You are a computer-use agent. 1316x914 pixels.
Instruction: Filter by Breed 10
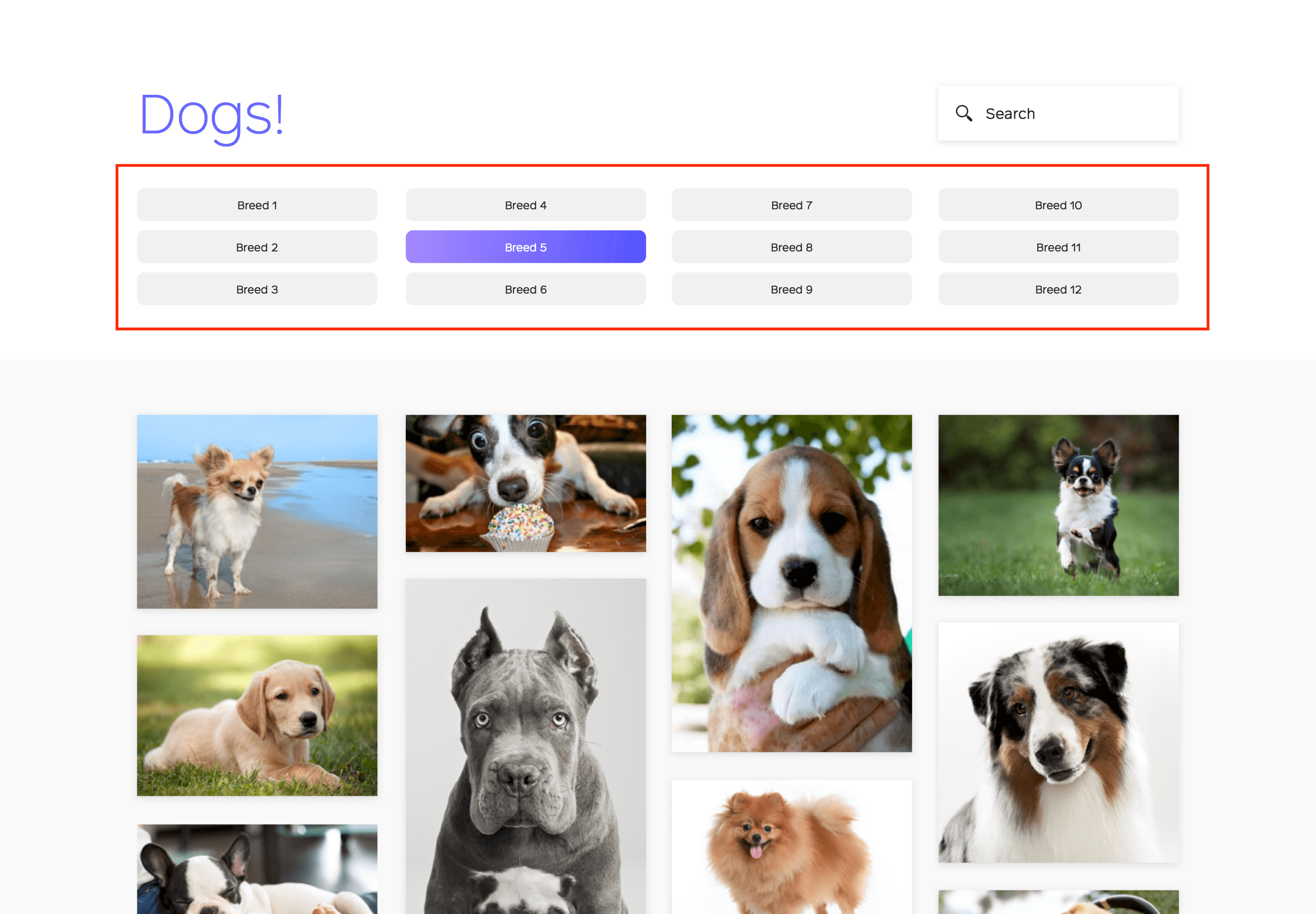point(1058,205)
